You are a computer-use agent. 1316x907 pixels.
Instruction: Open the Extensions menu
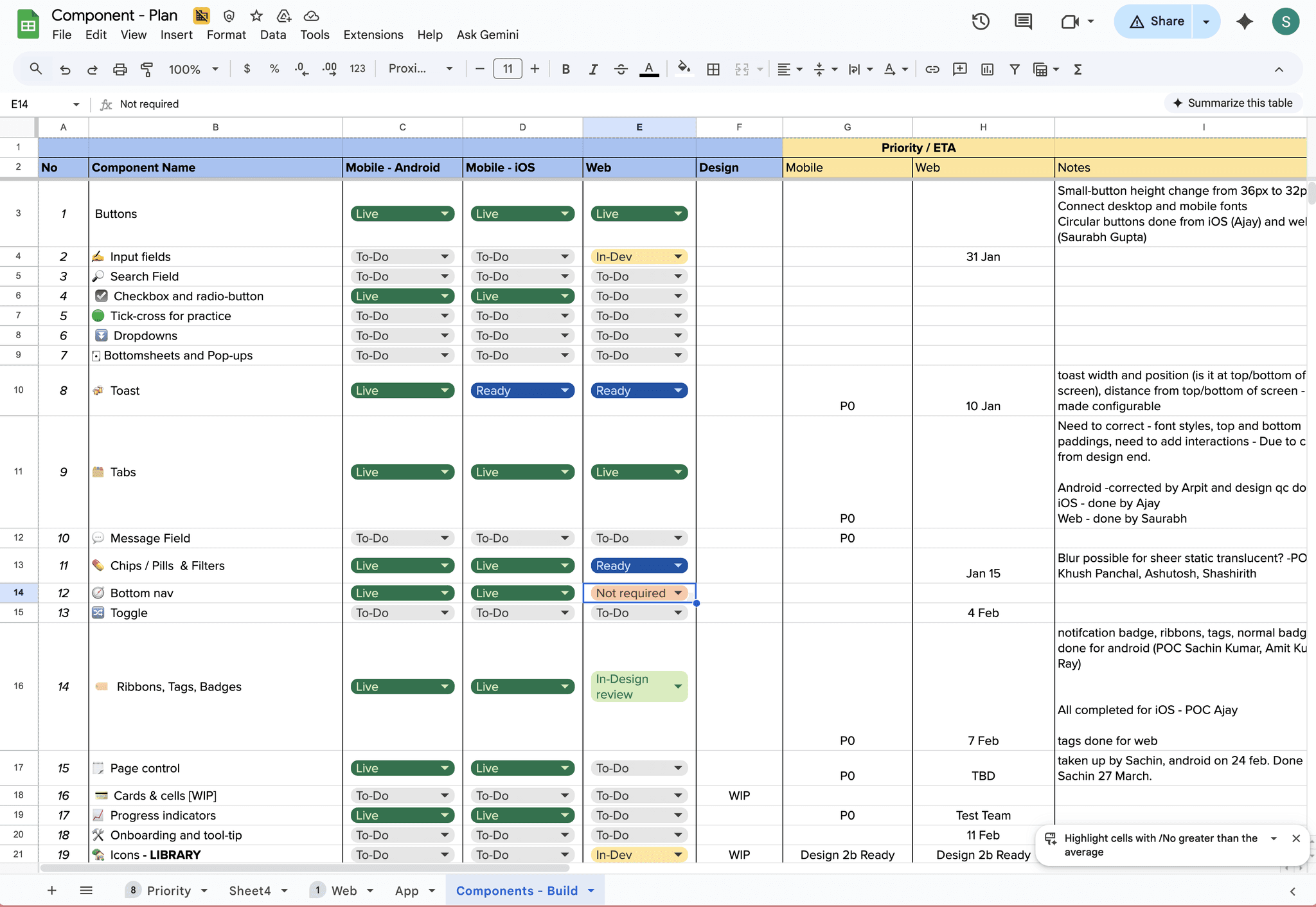point(373,35)
